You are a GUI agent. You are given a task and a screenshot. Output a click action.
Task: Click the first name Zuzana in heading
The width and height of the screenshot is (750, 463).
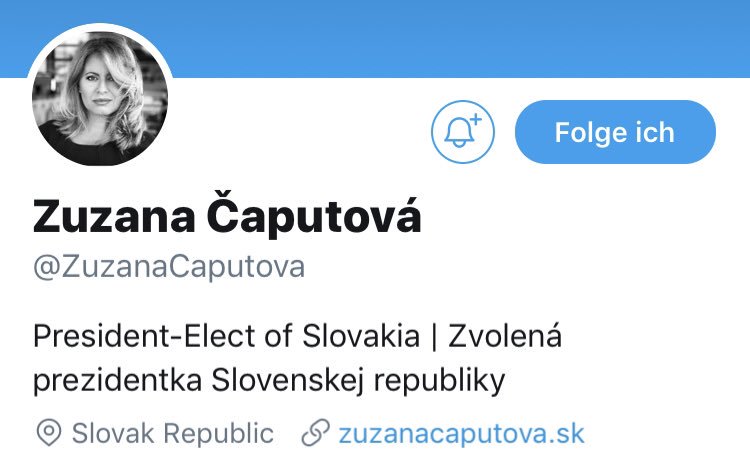click(x=114, y=217)
